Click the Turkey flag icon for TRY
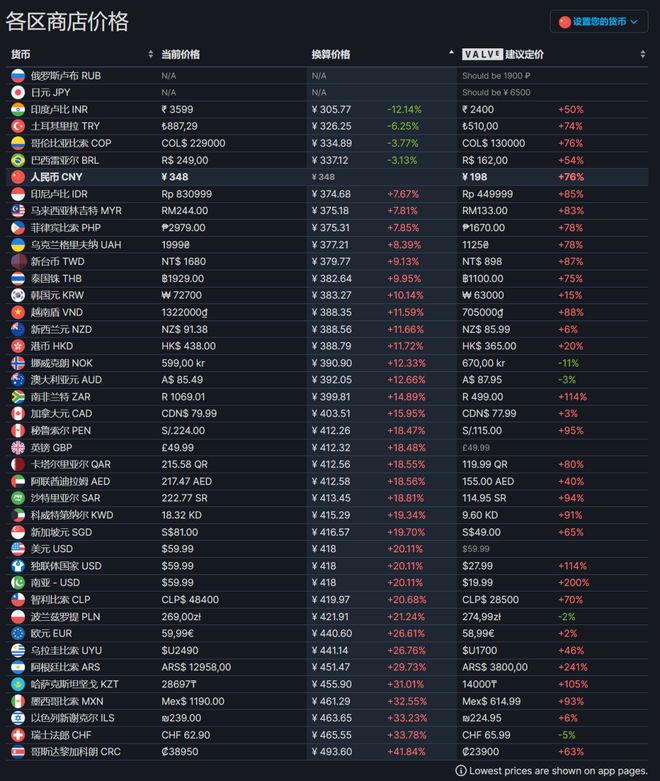This screenshot has width=660, height=781. point(18,127)
